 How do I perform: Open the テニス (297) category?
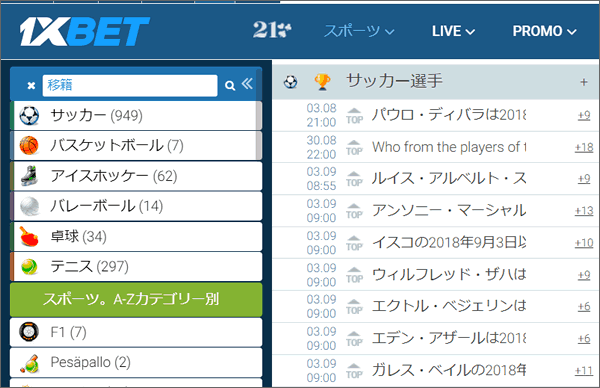point(136,267)
